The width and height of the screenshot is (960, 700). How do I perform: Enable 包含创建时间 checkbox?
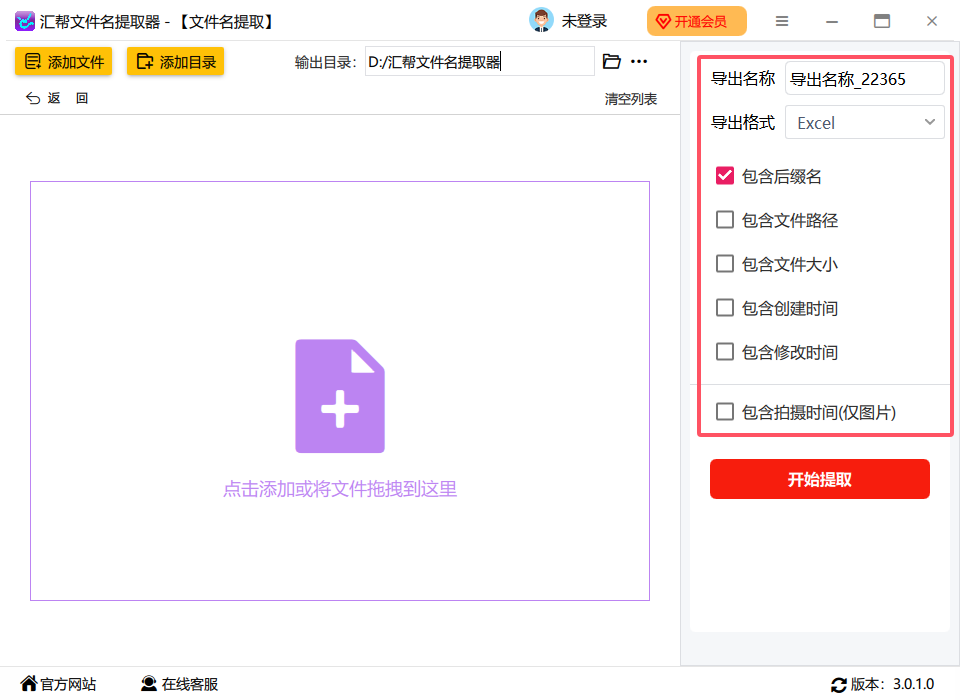[x=725, y=308]
